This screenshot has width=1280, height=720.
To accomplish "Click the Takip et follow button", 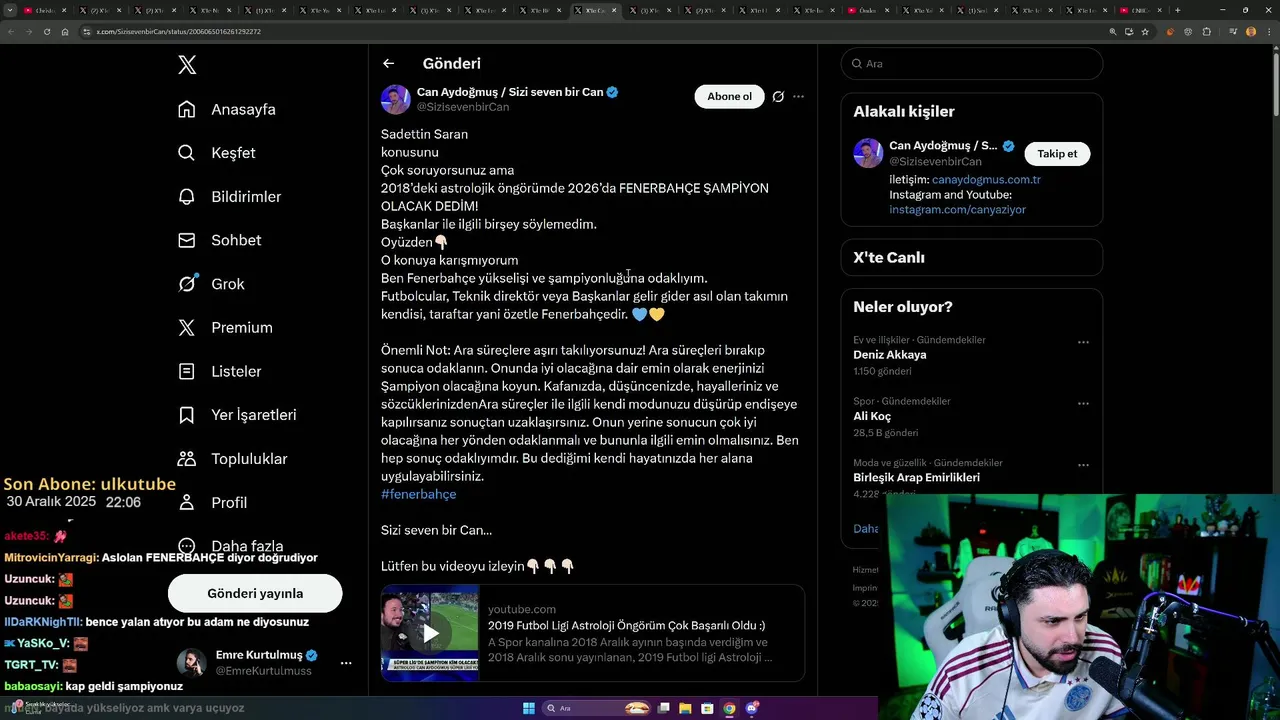I will tap(1057, 153).
